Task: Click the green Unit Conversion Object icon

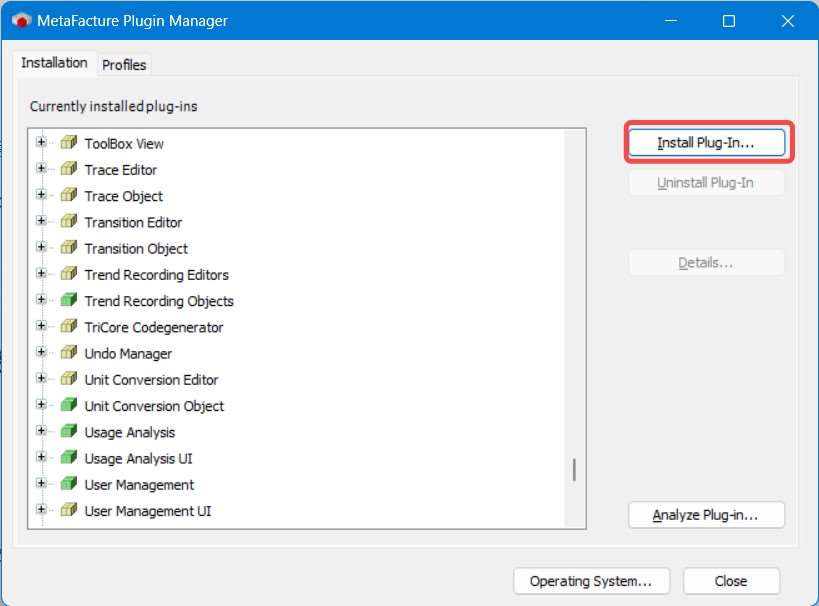Action: click(69, 404)
